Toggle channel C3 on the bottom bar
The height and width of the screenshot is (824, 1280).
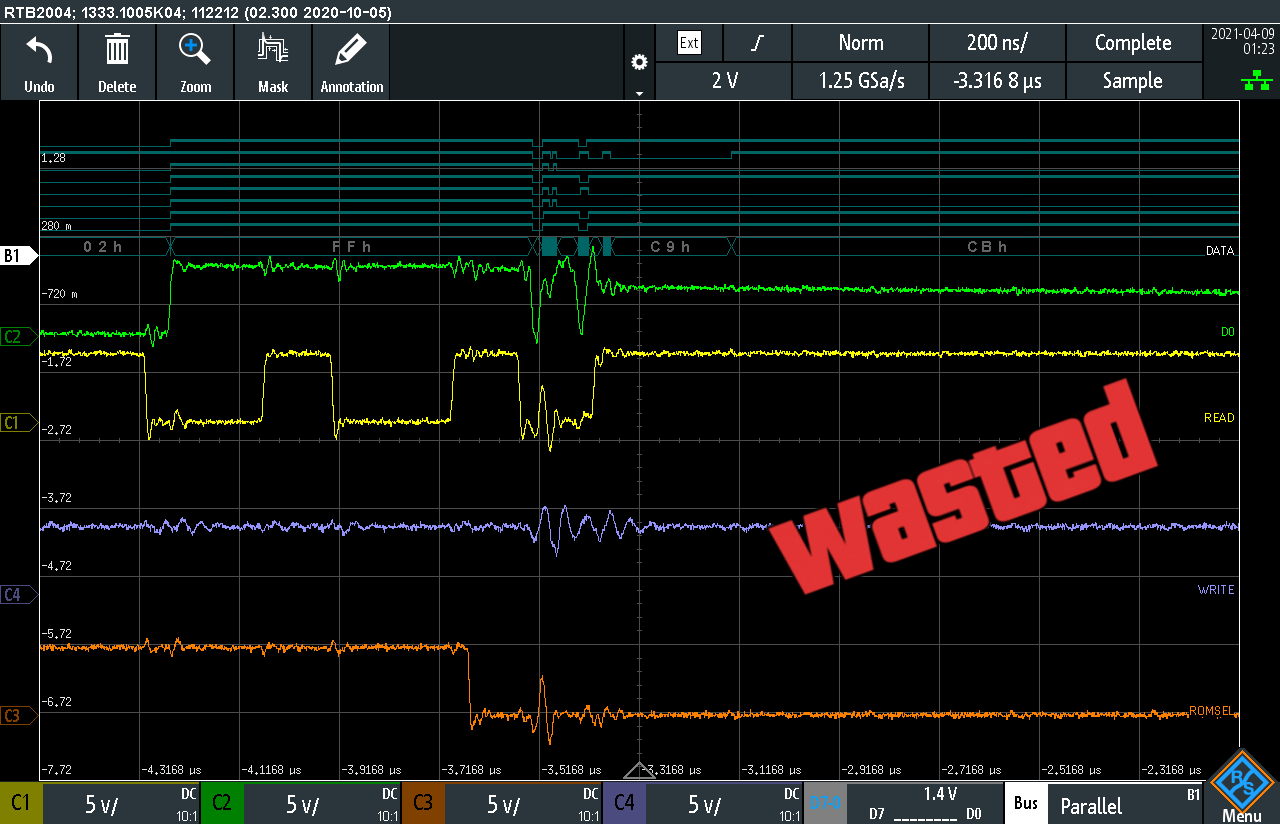point(422,804)
